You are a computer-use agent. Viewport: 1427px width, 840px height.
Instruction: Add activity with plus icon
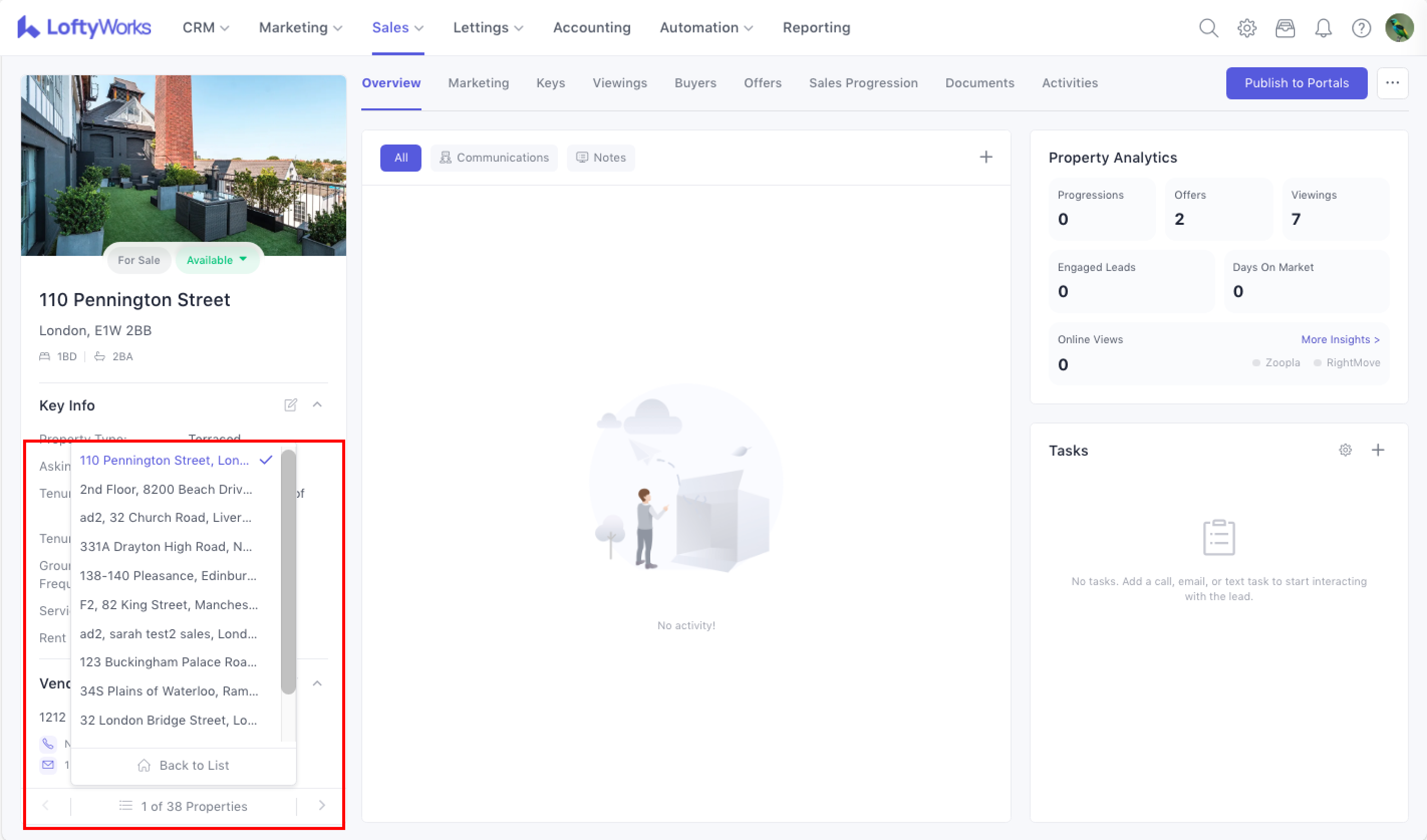(986, 158)
